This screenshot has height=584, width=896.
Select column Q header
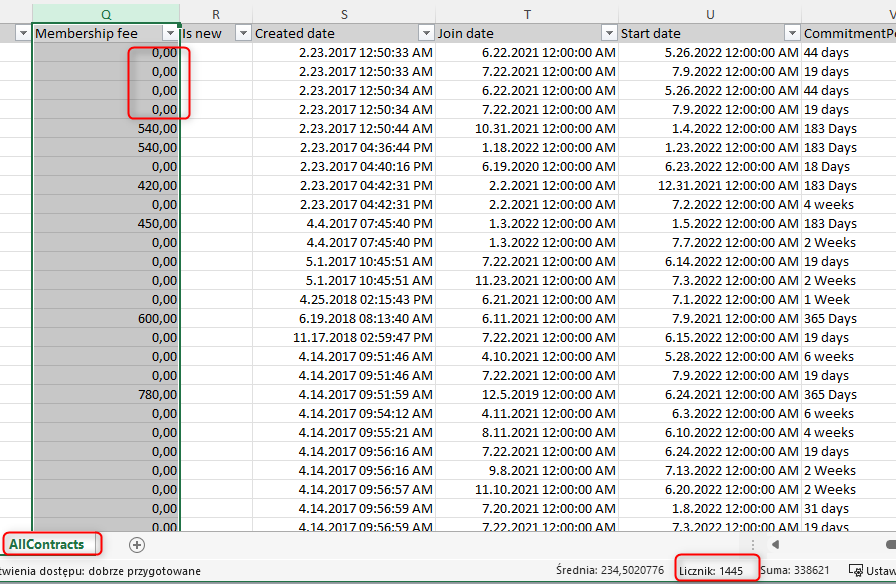[106, 14]
